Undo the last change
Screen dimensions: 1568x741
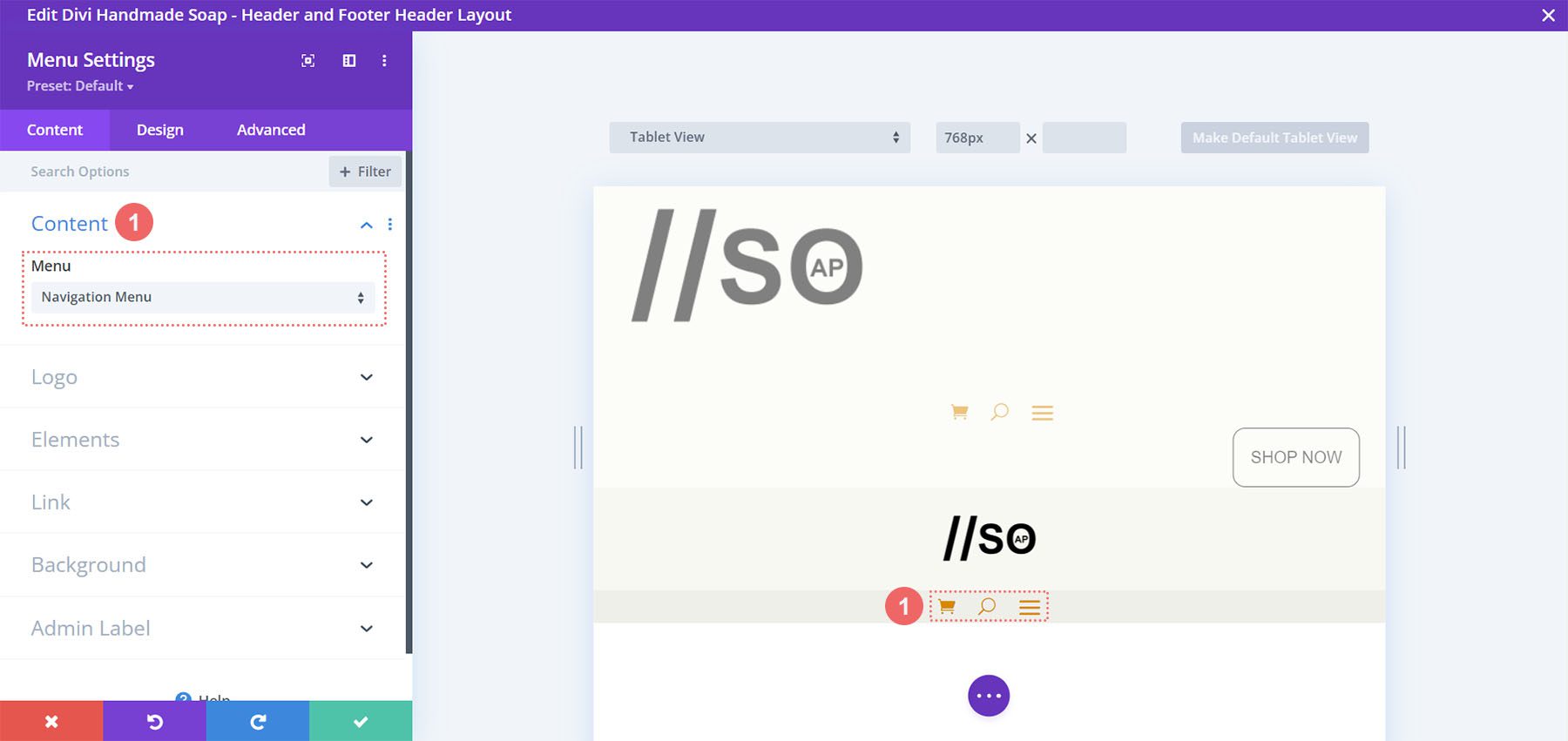(x=154, y=721)
